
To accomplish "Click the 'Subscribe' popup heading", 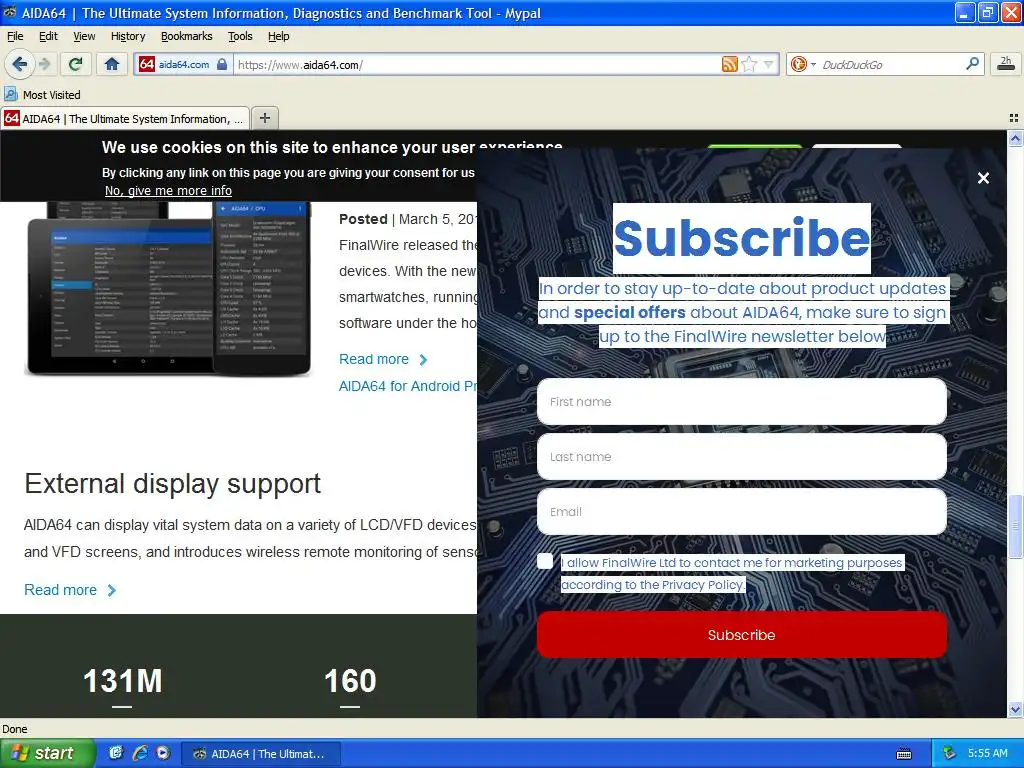I will tap(741, 238).
